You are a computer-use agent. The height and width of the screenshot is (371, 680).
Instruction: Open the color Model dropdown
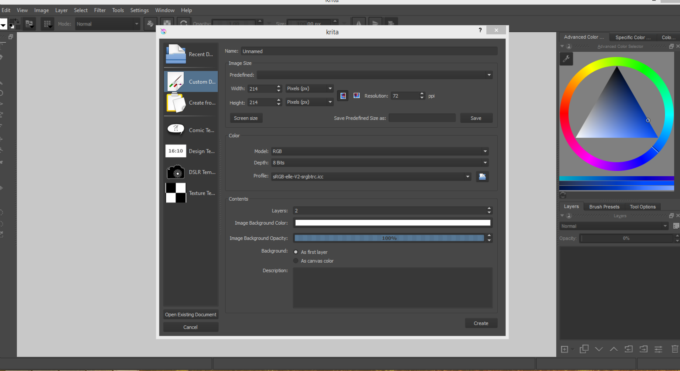[380, 151]
